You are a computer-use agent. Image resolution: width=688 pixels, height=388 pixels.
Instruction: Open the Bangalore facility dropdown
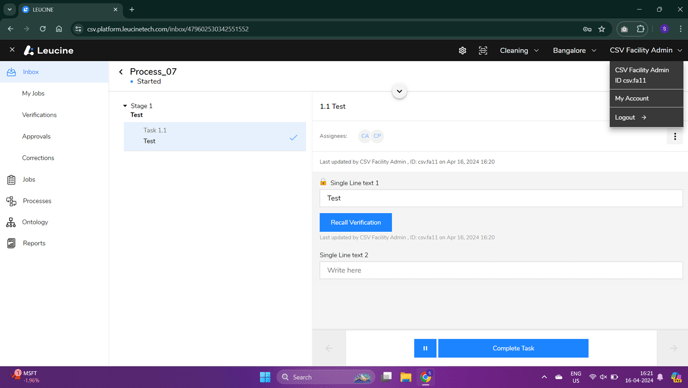point(574,50)
